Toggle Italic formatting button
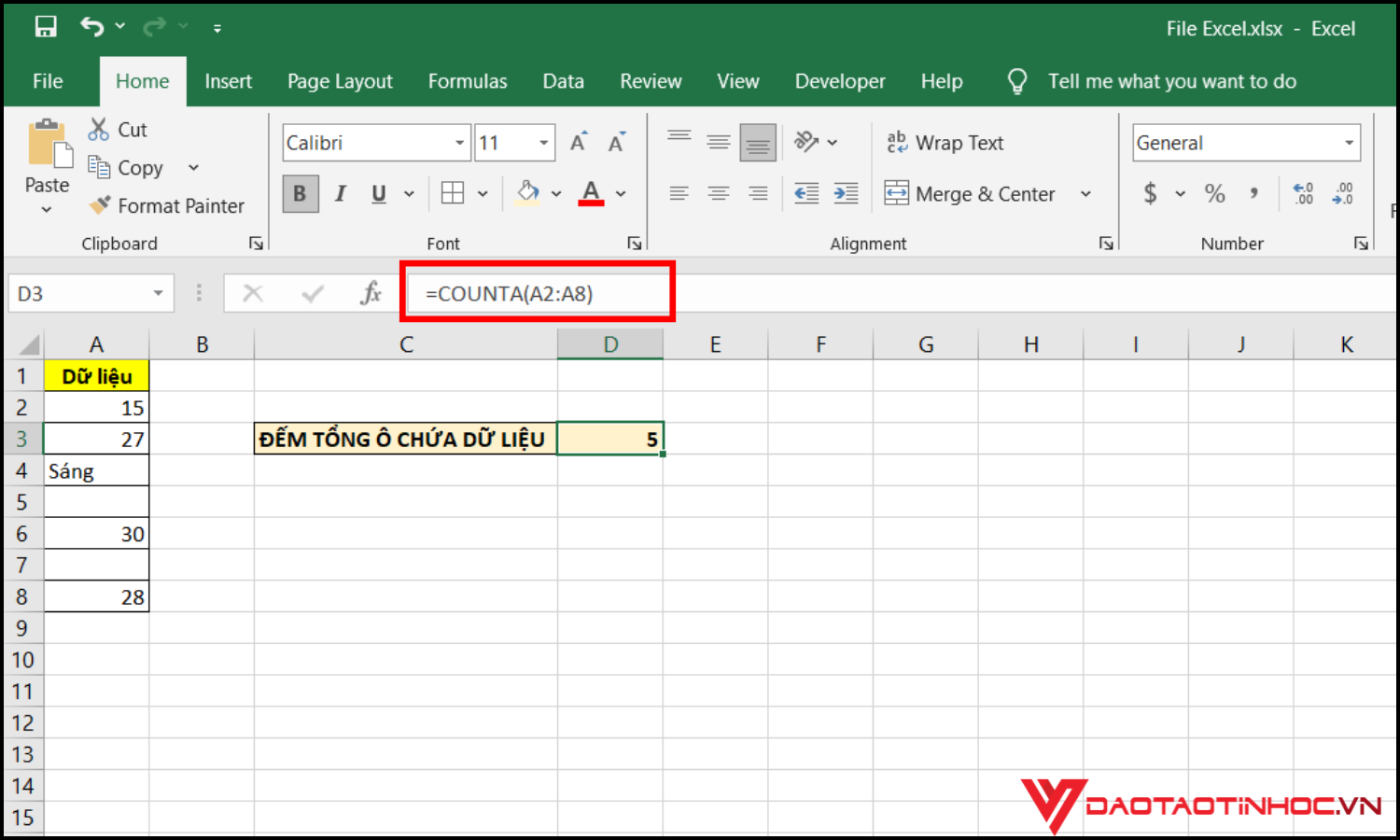This screenshot has height=840, width=1400. point(341,193)
